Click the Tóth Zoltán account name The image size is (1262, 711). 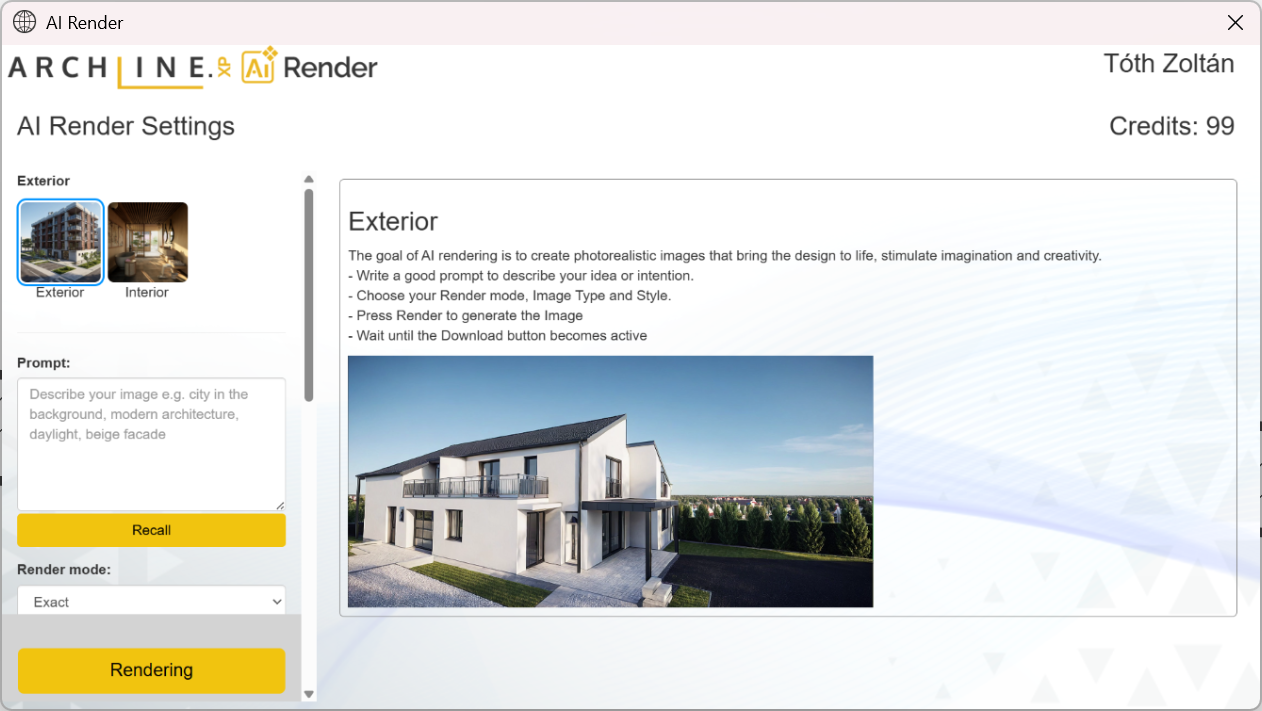[1168, 63]
